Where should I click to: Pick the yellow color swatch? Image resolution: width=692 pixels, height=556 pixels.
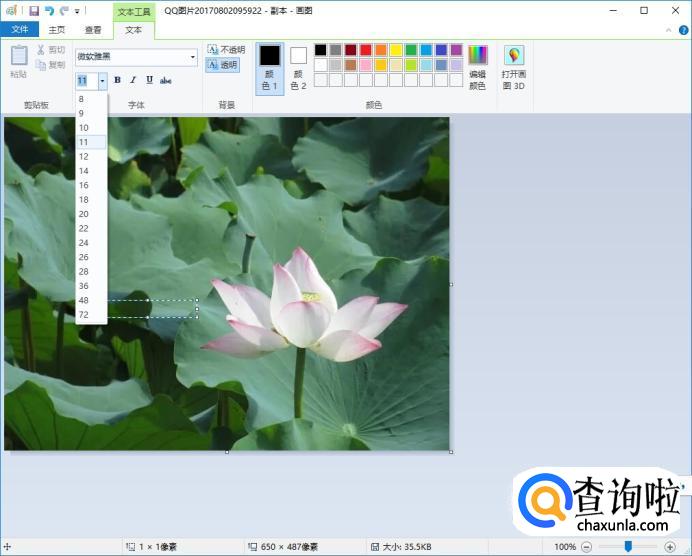click(395, 50)
